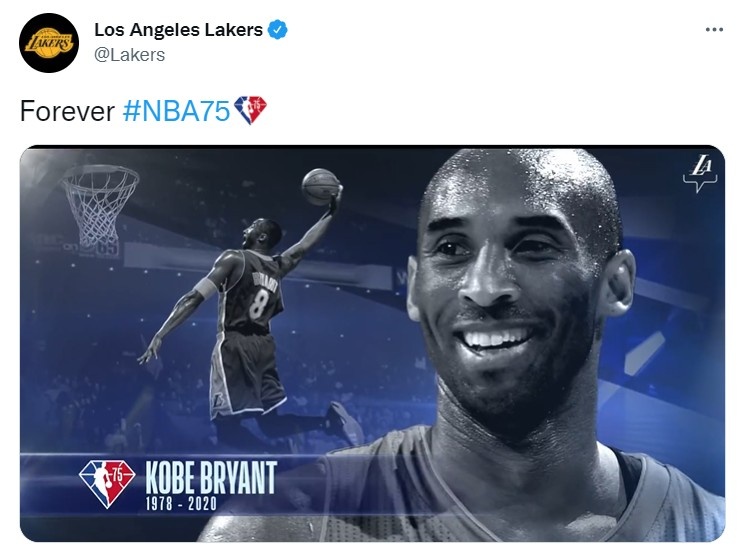
Task: Open the three-dot more options menu
Action: click(x=714, y=30)
